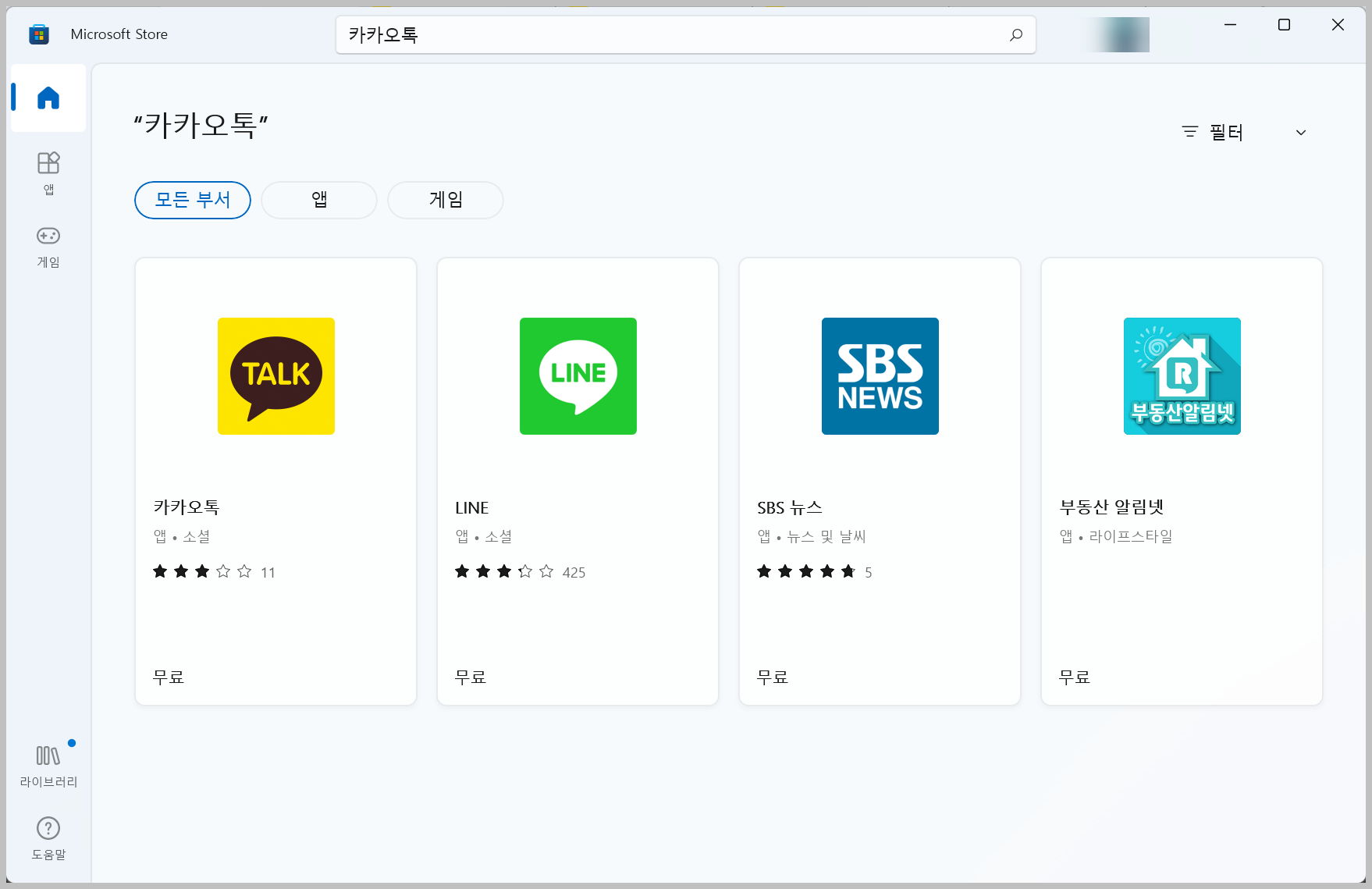Click the Microsoft Store title text
Image resolution: width=1372 pixels, height=889 pixels.
click(119, 34)
